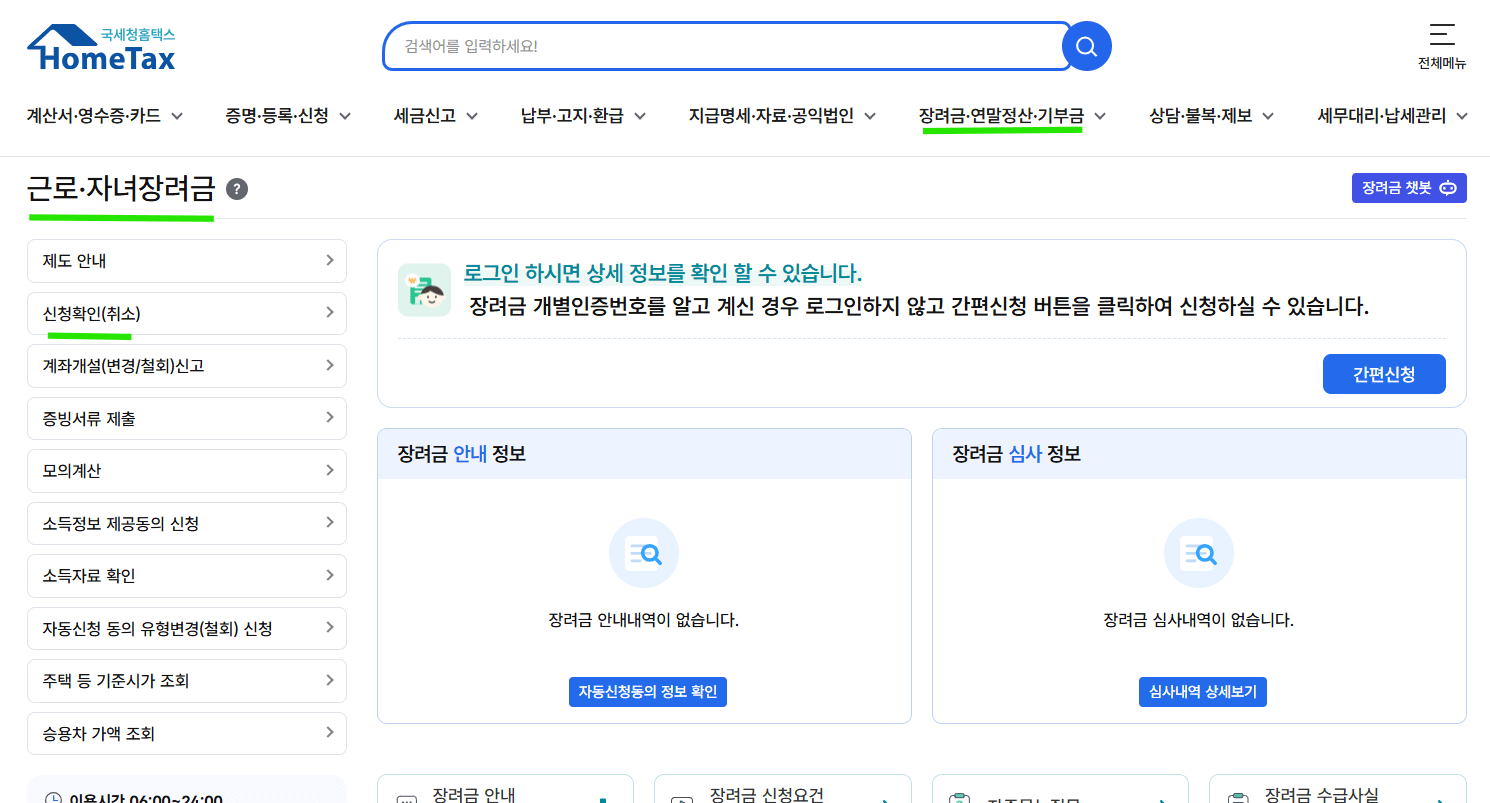
Task: Click the 간편신청 button
Action: point(1384,373)
